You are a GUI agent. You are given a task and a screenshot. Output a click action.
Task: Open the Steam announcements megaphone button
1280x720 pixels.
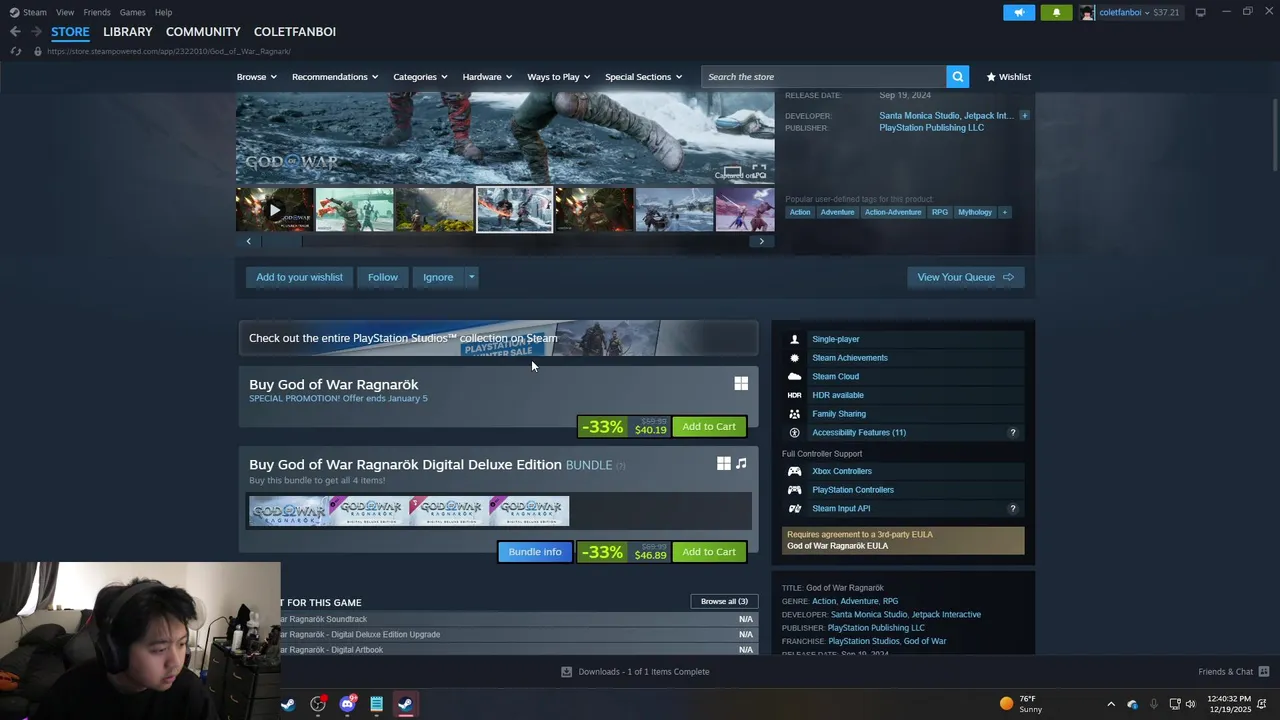tap(1019, 12)
